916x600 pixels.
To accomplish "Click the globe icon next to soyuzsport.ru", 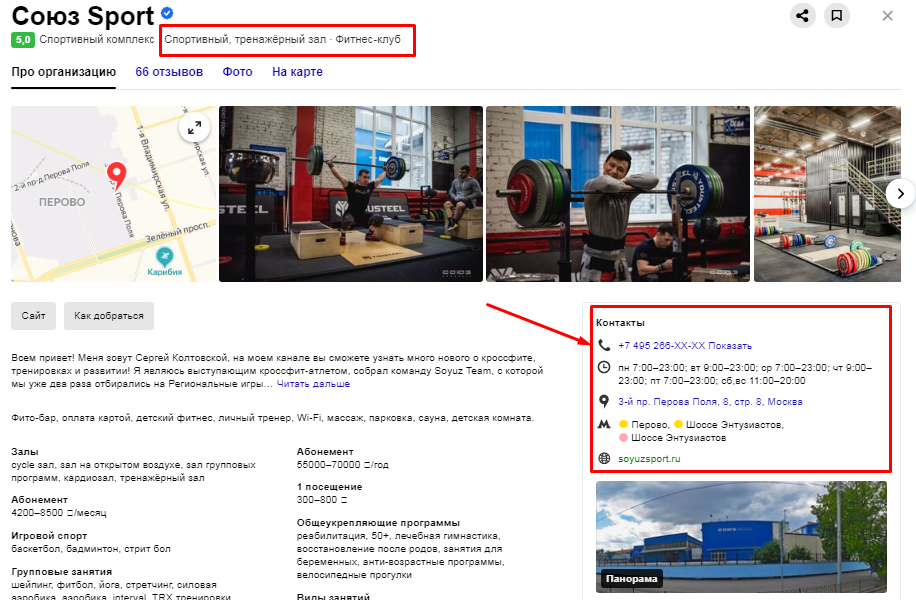I will coord(604,459).
